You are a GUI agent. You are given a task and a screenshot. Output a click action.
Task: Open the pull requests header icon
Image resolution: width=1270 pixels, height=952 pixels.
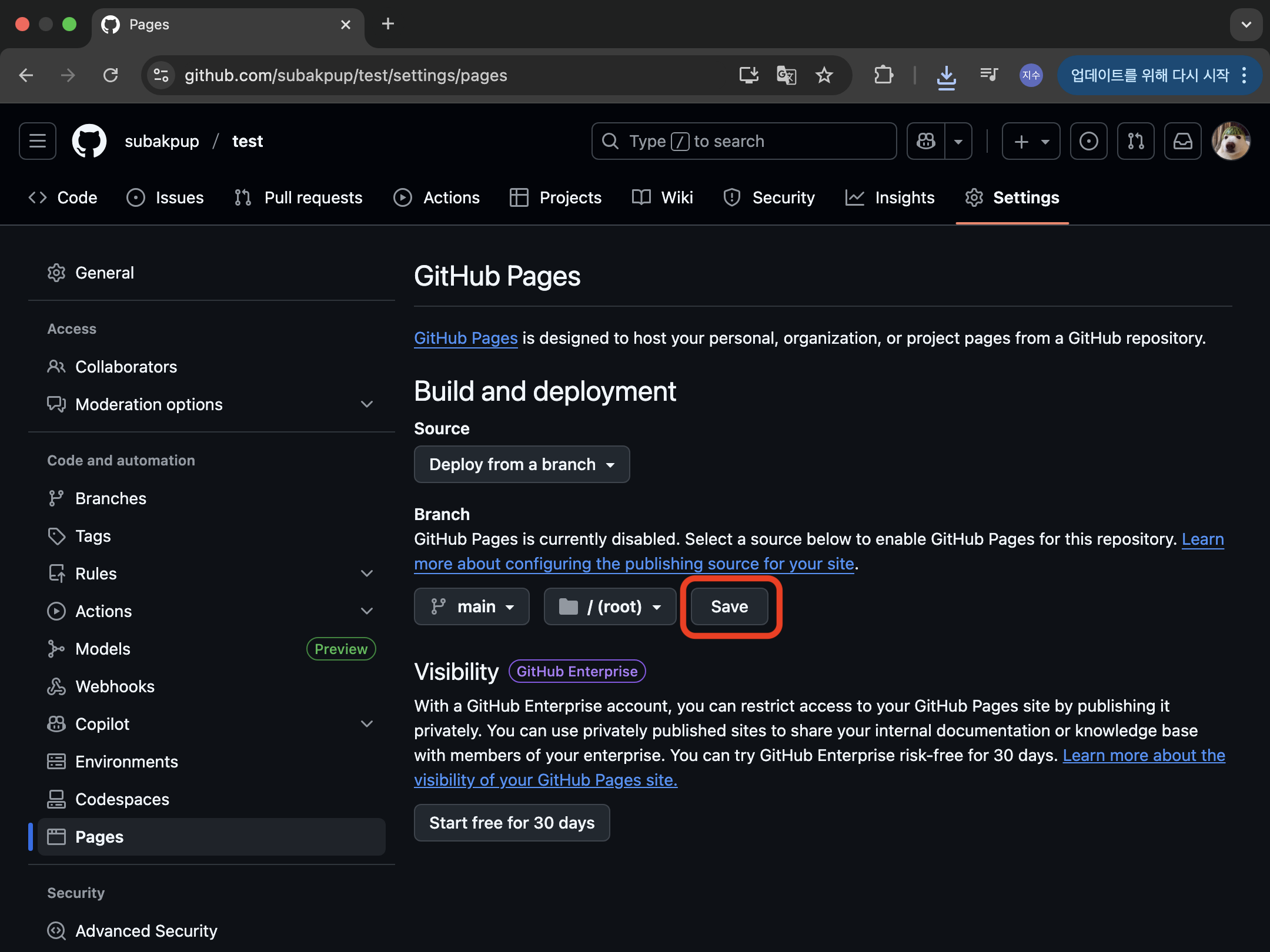1135,141
